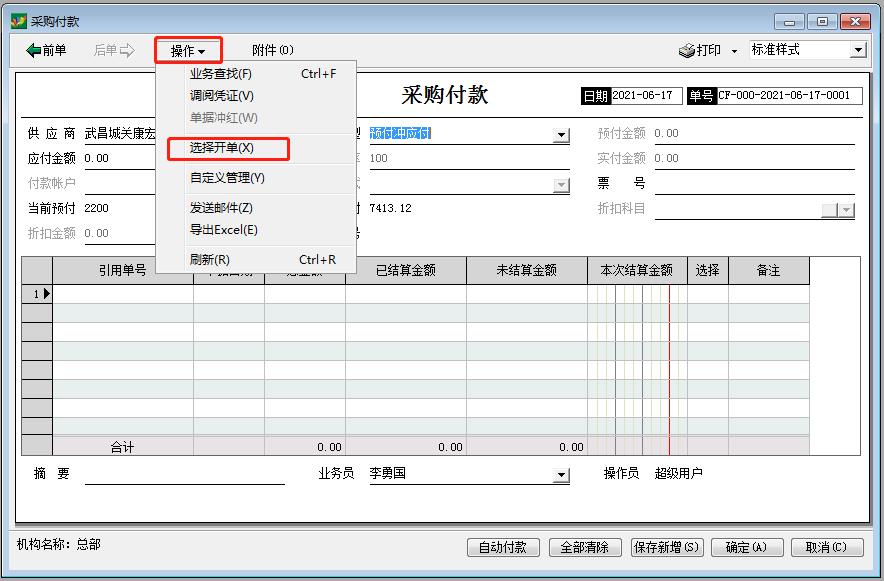Open 附件(0) attachments
The image size is (884, 581).
[273, 50]
